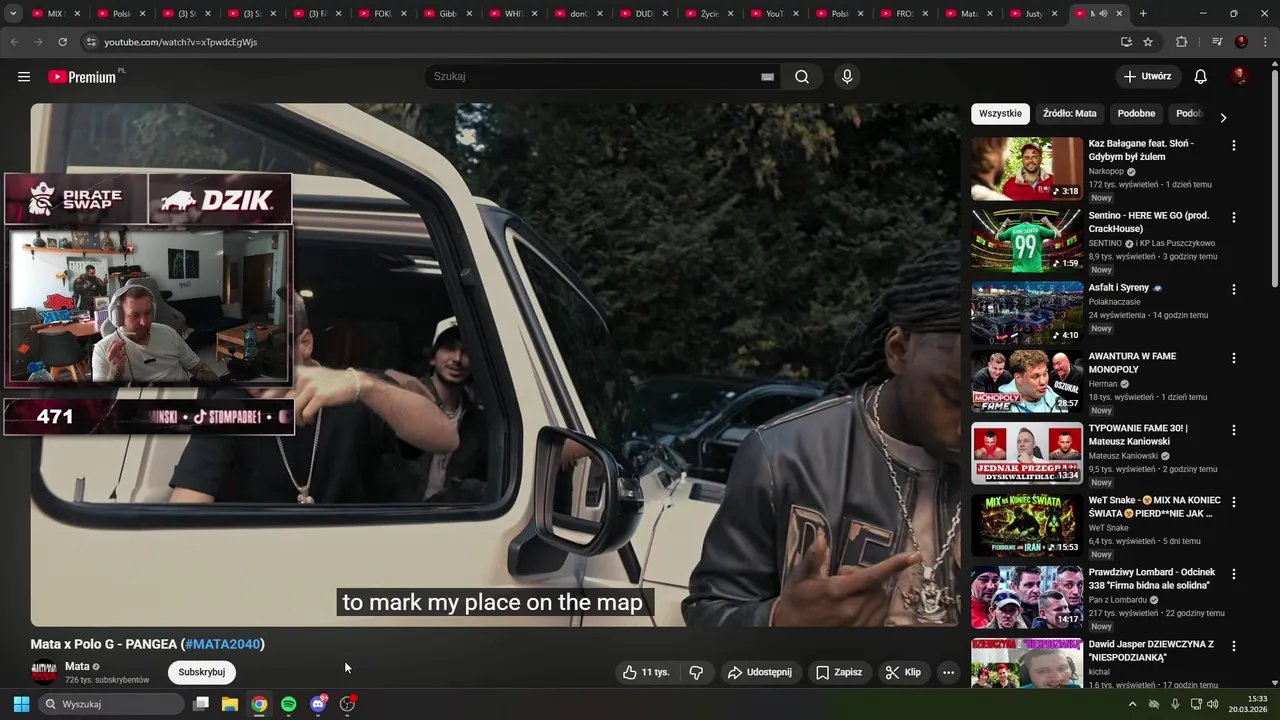Image resolution: width=1280 pixels, height=720 pixels.
Task: Open the #MATA2040 hashtag link
Action: pos(224,645)
